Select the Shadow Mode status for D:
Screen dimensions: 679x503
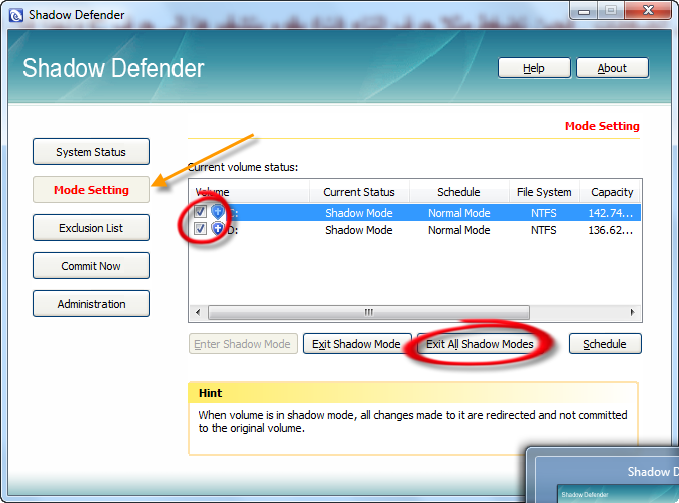tap(359, 230)
